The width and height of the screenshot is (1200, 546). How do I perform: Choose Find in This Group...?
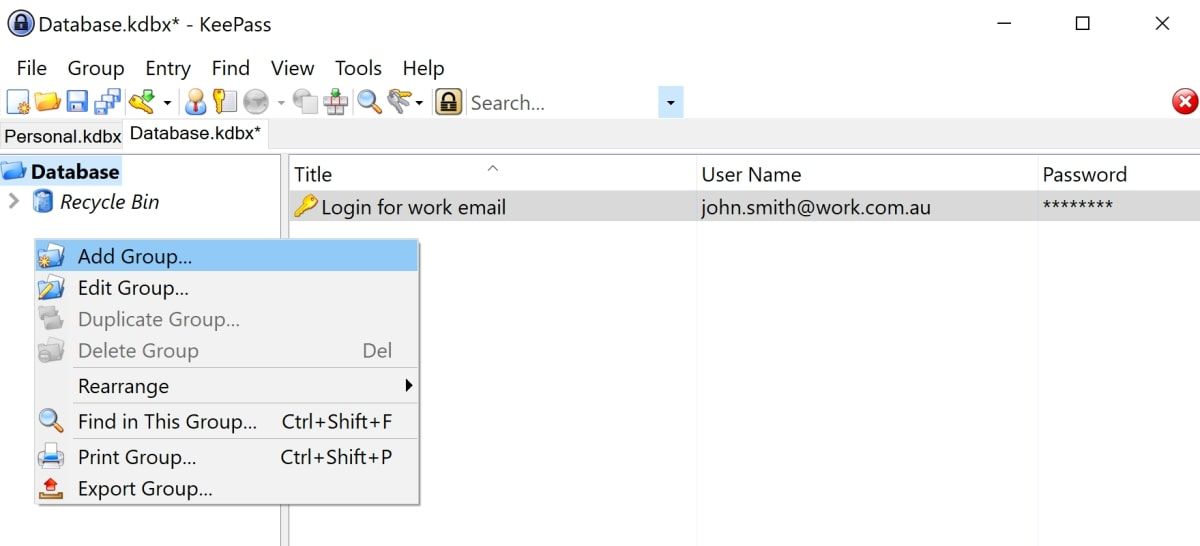[227, 422]
